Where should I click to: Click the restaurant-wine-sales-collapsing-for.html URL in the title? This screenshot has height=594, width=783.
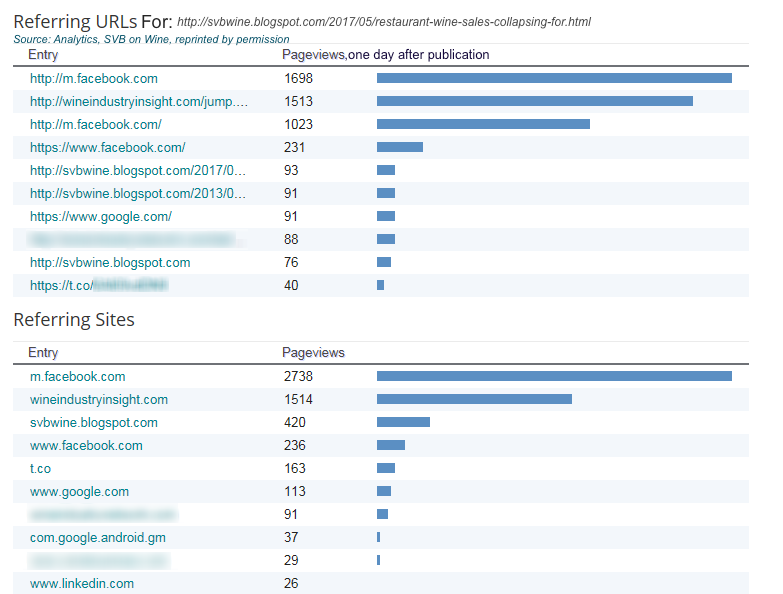coord(384,22)
